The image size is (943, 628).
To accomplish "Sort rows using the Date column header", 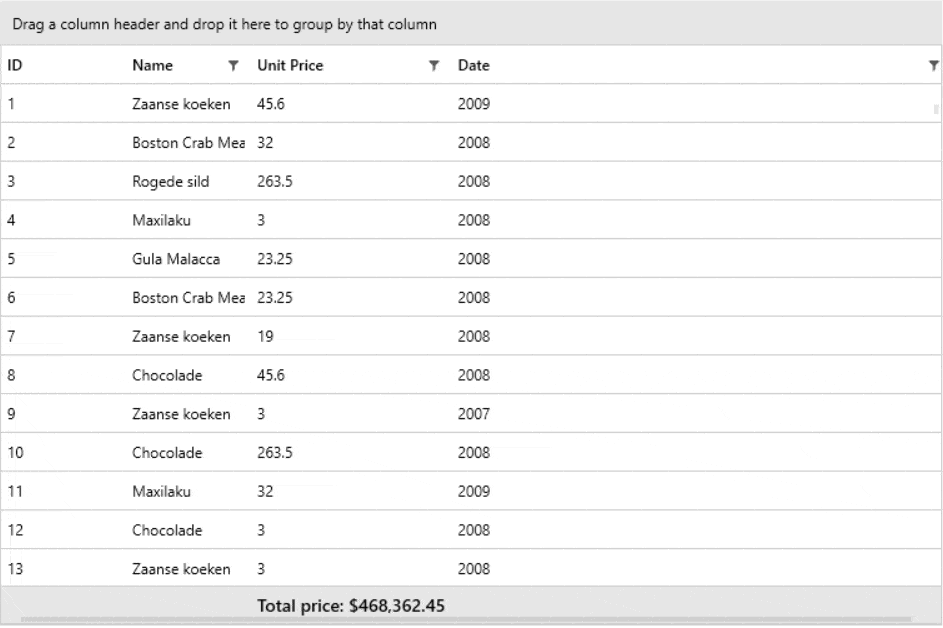I will pos(473,65).
